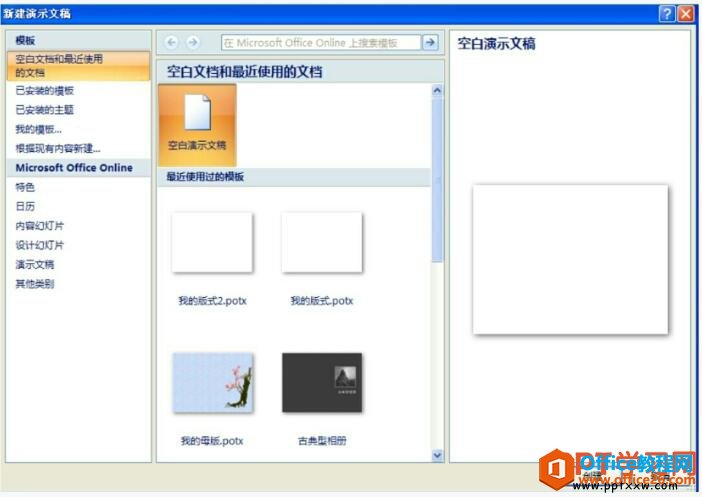The image size is (702, 497).
Task: Click the scroll down arrow of template list
Action: (x=437, y=455)
